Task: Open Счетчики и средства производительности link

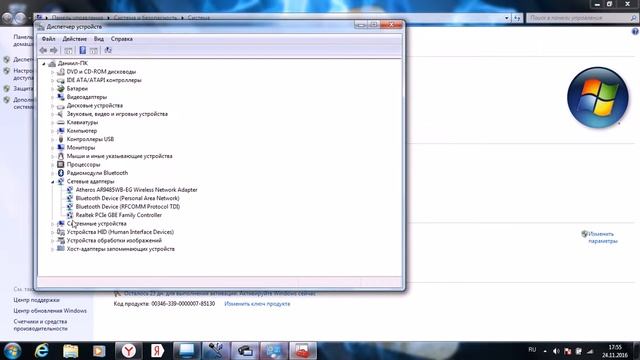Action: click(x=40, y=325)
